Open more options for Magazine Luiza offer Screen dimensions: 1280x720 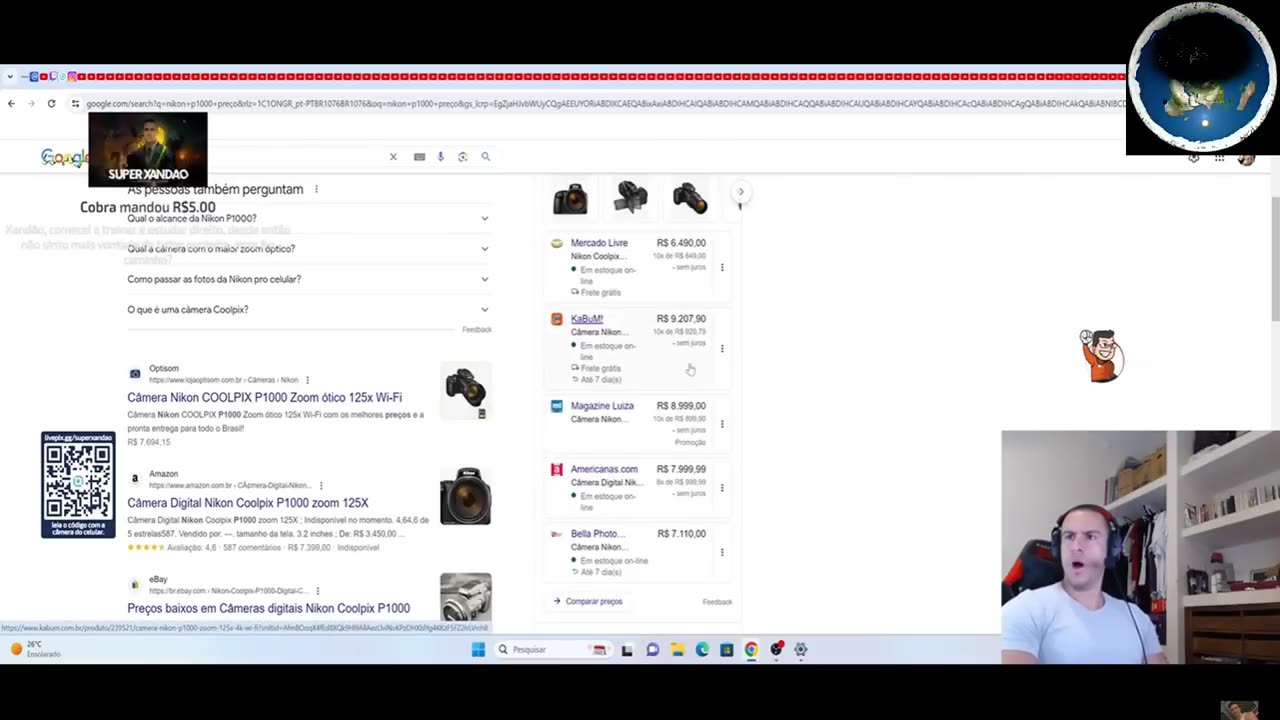pos(722,424)
